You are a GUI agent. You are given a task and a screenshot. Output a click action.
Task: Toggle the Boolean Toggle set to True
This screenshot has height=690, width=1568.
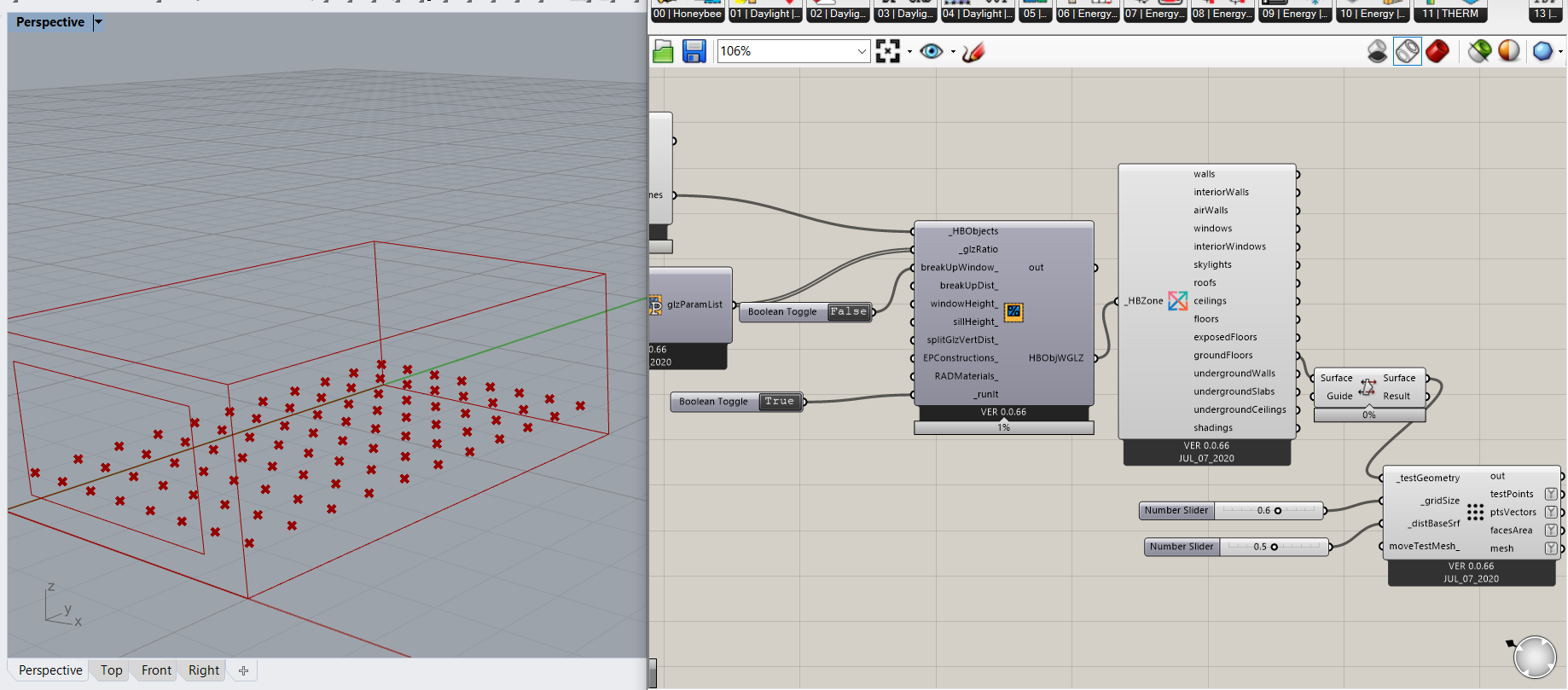coord(780,402)
